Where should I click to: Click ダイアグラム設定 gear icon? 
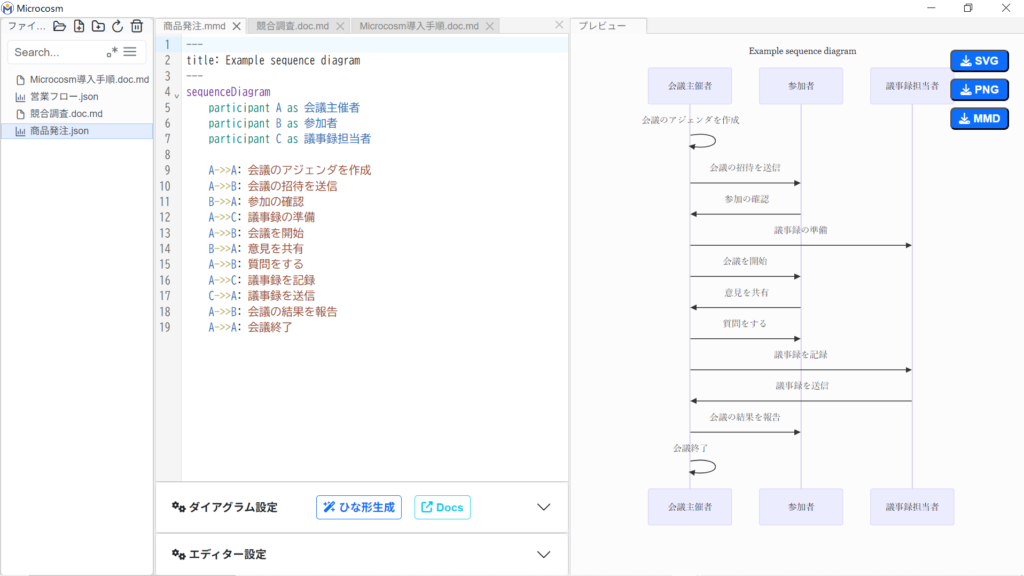click(178, 507)
